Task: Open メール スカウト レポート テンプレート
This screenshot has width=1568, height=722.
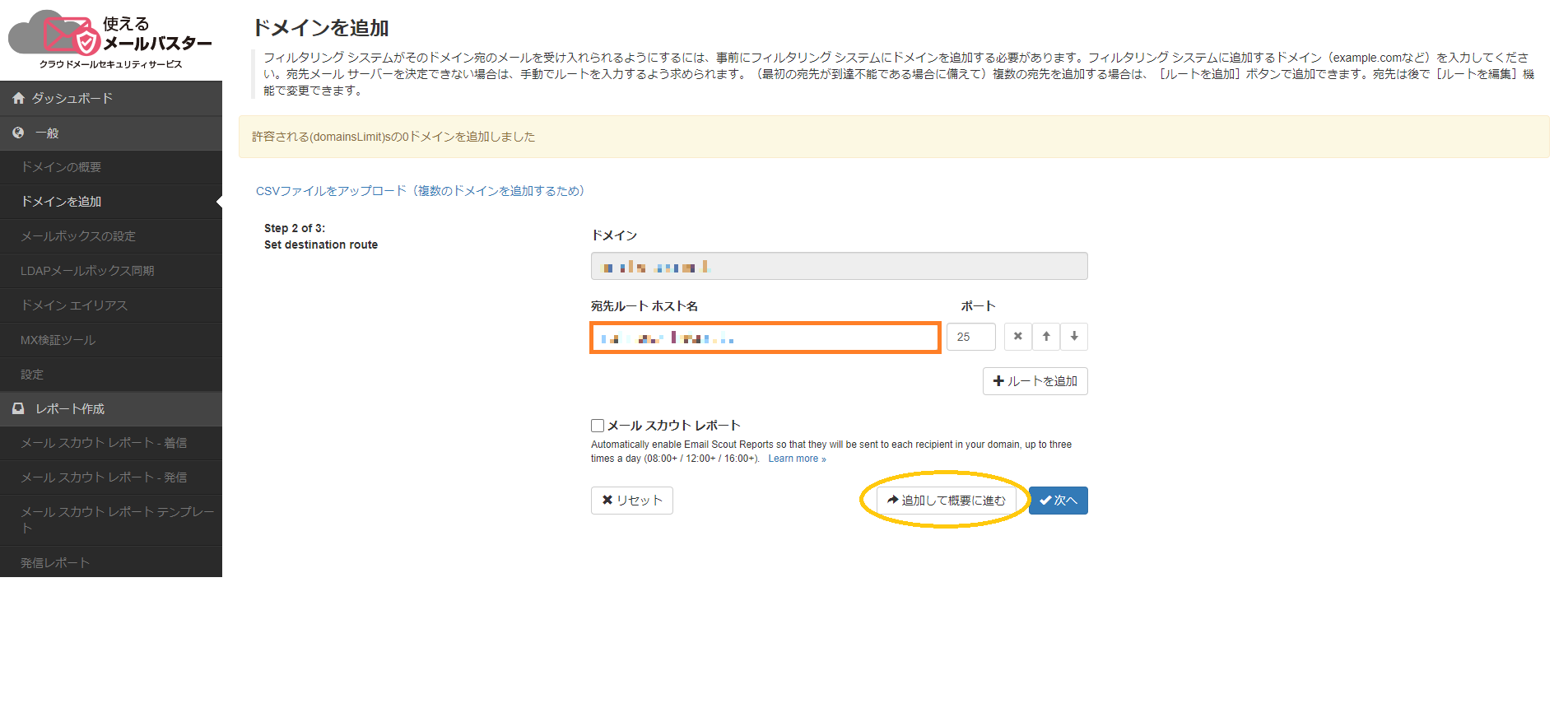Action: click(111, 520)
